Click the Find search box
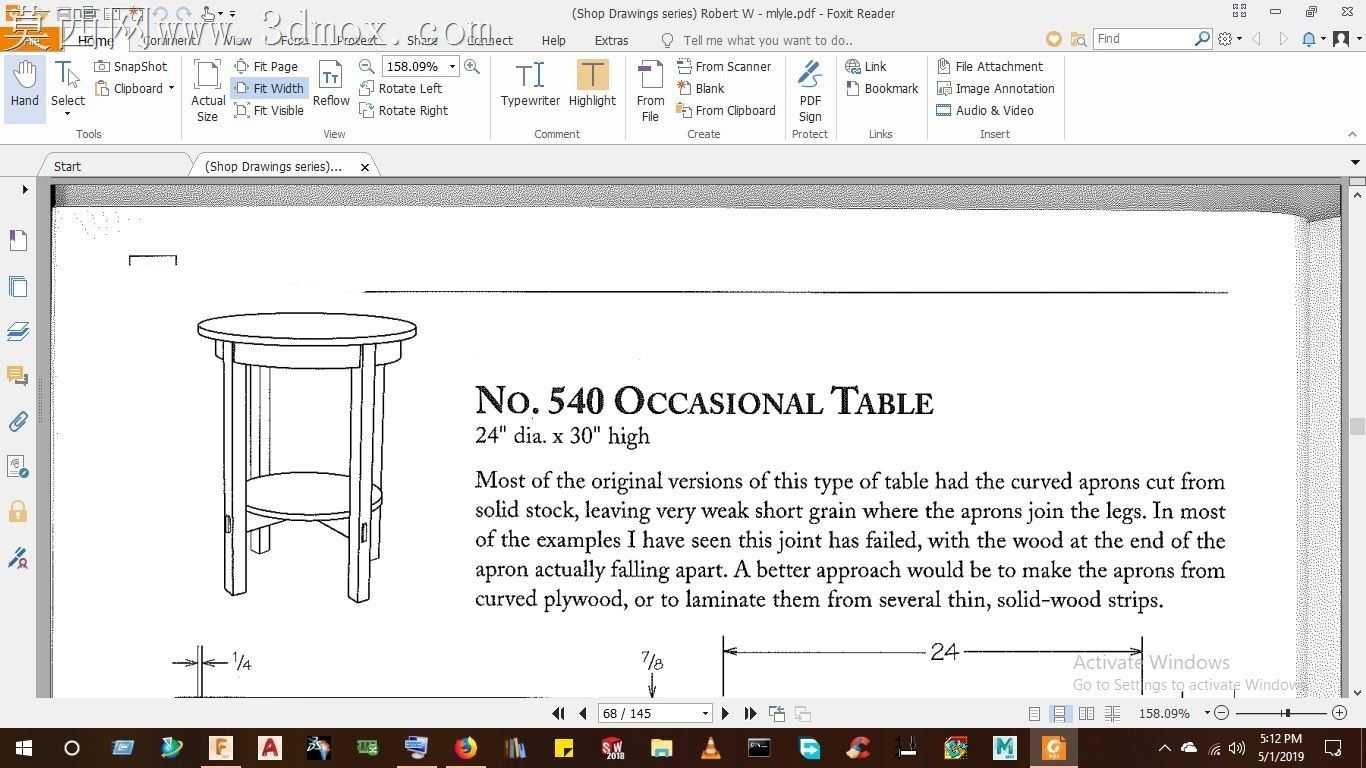The height and width of the screenshot is (768, 1366). click(x=1143, y=38)
